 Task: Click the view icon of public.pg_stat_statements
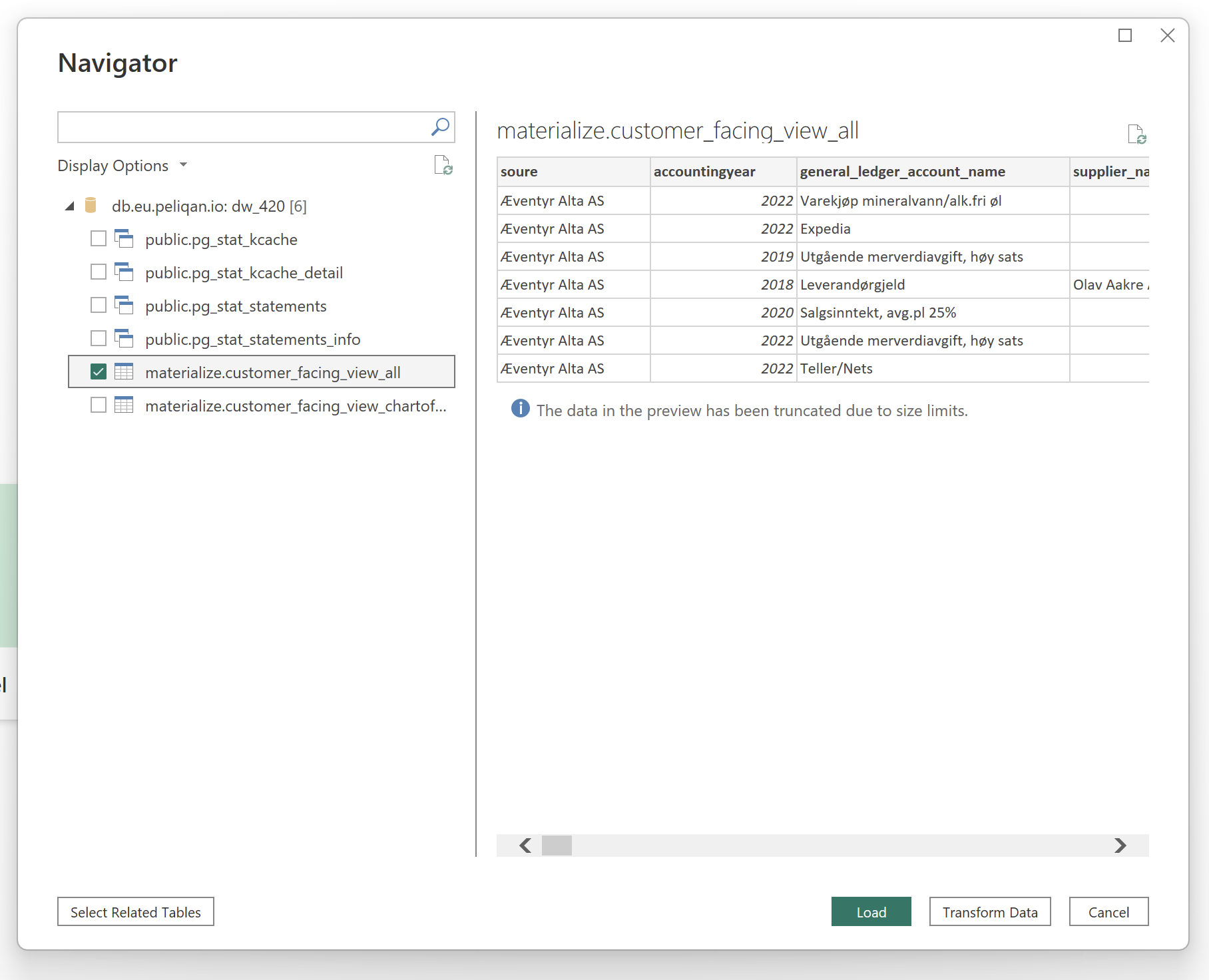(124, 305)
